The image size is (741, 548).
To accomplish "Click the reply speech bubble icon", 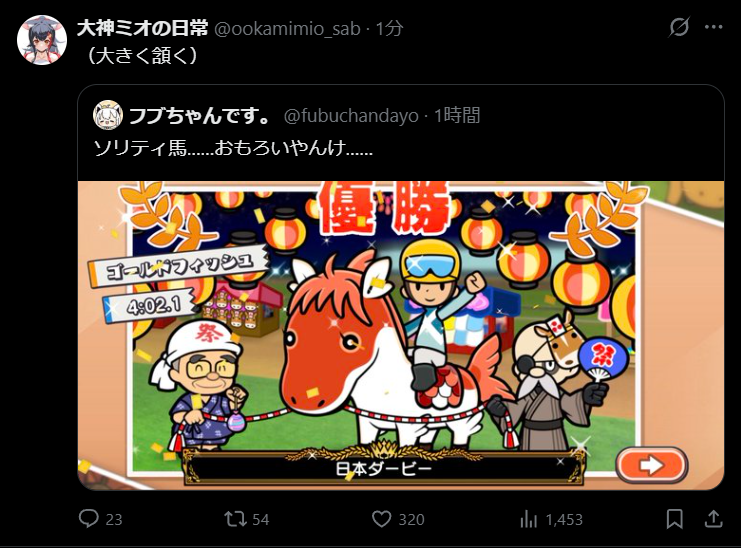I will [88, 519].
